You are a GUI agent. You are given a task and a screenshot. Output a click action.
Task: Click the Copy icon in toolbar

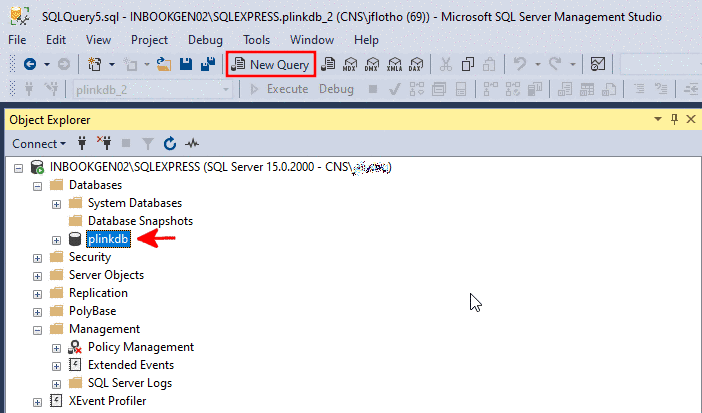click(x=467, y=65)
